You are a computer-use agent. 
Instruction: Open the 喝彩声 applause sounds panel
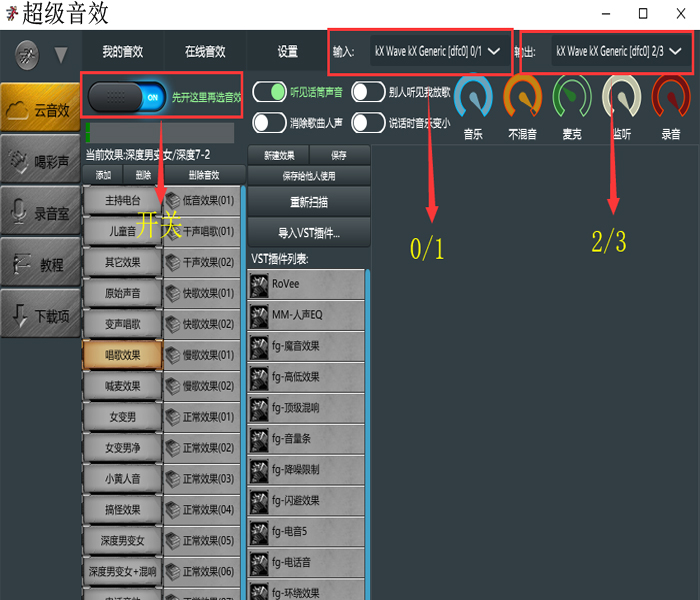(x=40, y=160)
